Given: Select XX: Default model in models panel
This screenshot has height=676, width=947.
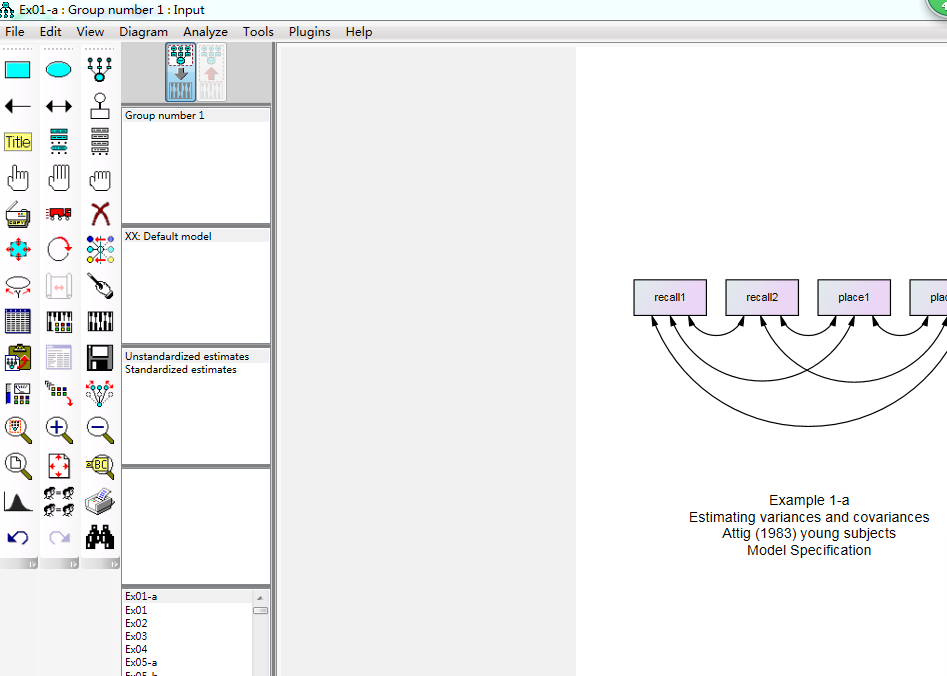Looking at the screenshot, I should pyautogui.click(x=196, y=236).
